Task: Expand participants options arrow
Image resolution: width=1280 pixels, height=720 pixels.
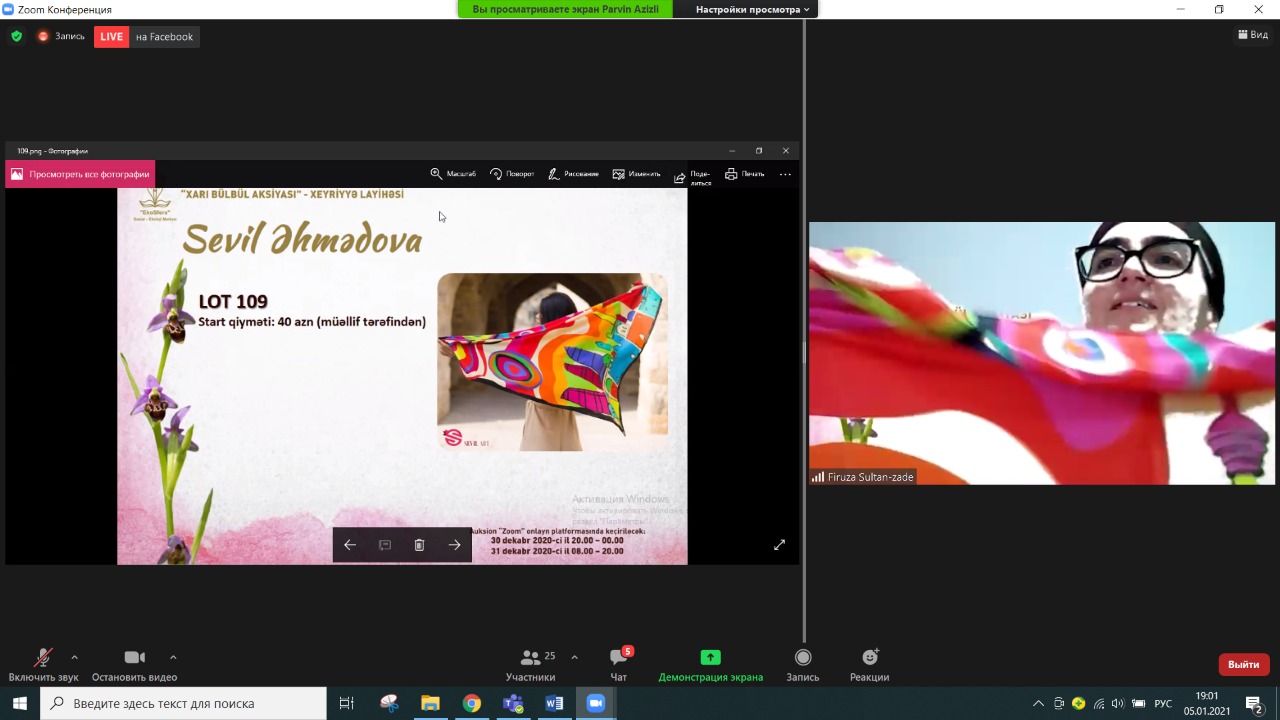Action: pyautogui.click(x=574, y=657)
